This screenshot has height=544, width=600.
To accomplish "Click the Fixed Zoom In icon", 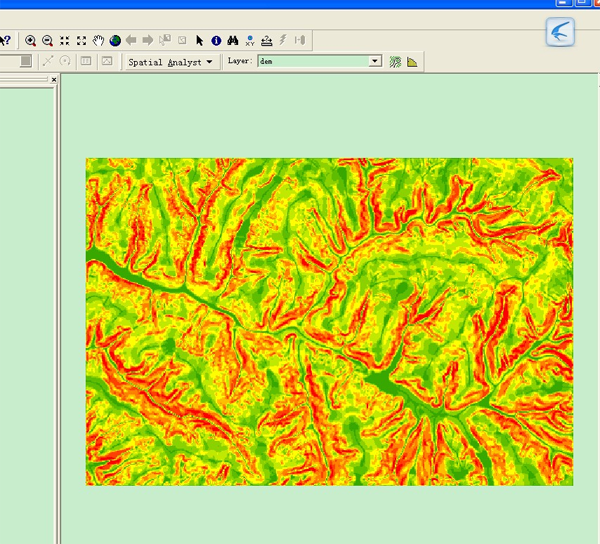I will pos(65,41).
